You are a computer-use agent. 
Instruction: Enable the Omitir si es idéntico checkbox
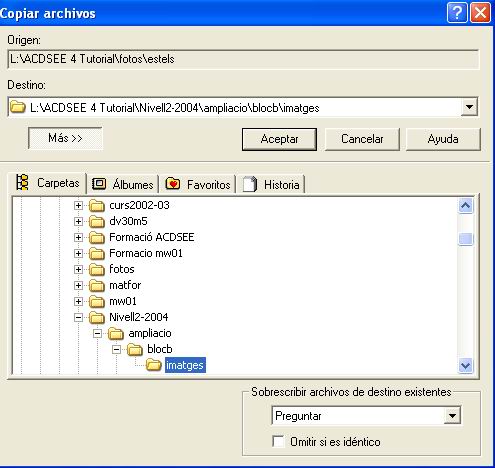[x=278, y=441]
